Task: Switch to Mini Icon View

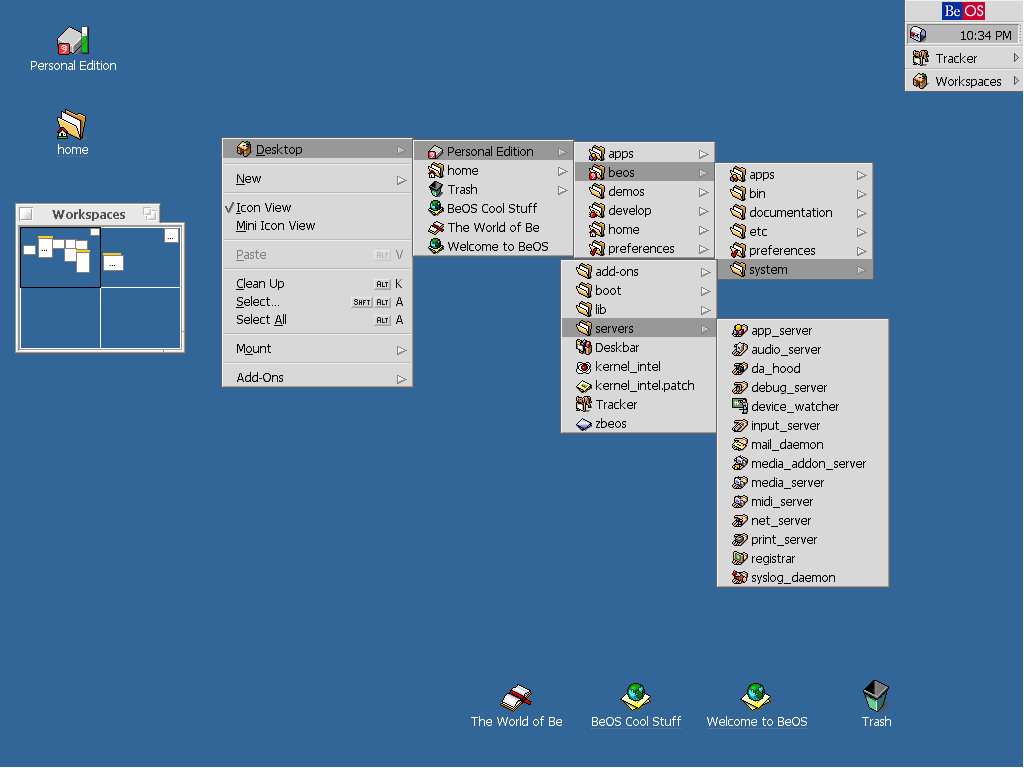Action: click(x=317, y=226)
